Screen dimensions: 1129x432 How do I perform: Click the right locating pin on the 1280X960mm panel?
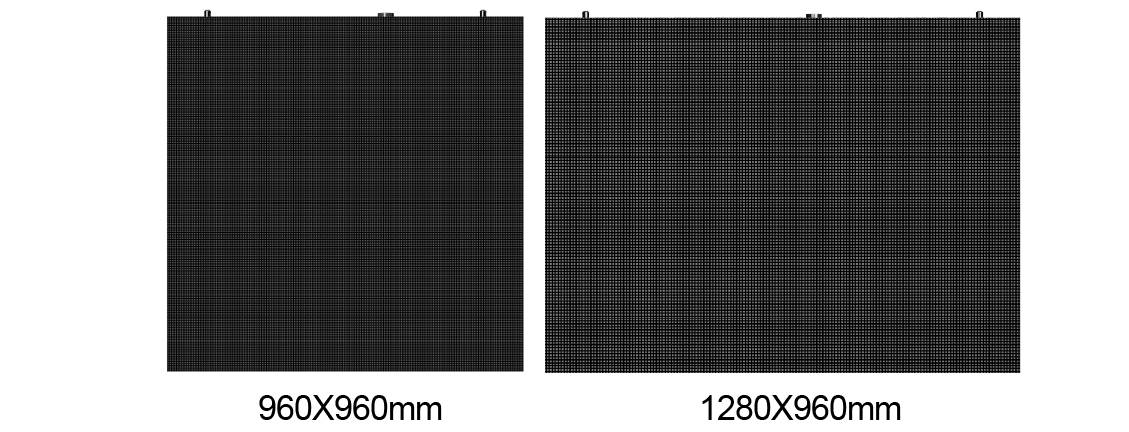[979, 13]
